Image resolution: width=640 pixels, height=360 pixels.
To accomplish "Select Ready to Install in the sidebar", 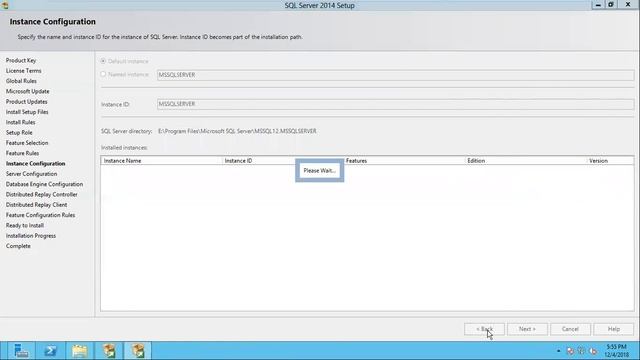I will [25, 225].
